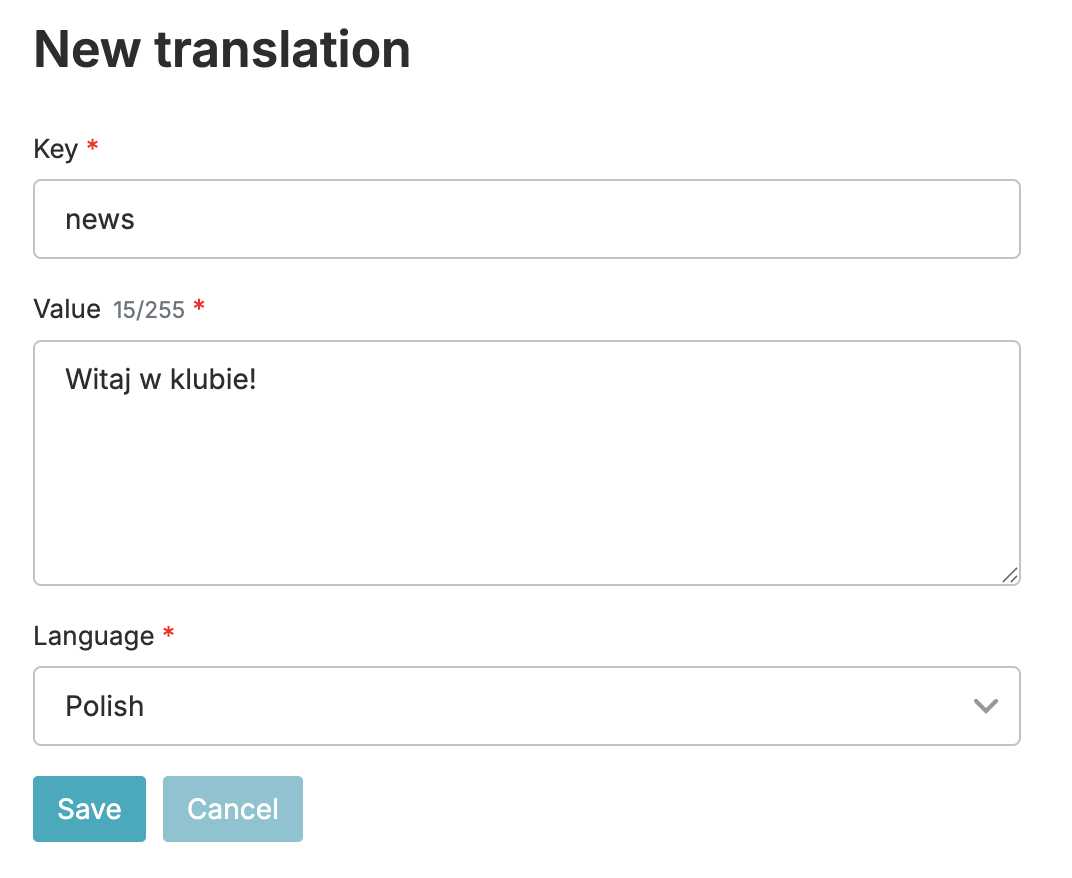The width and height of the screenshot is (1072, 878).
Task: Click the Value field label
Action: [67, 309]
